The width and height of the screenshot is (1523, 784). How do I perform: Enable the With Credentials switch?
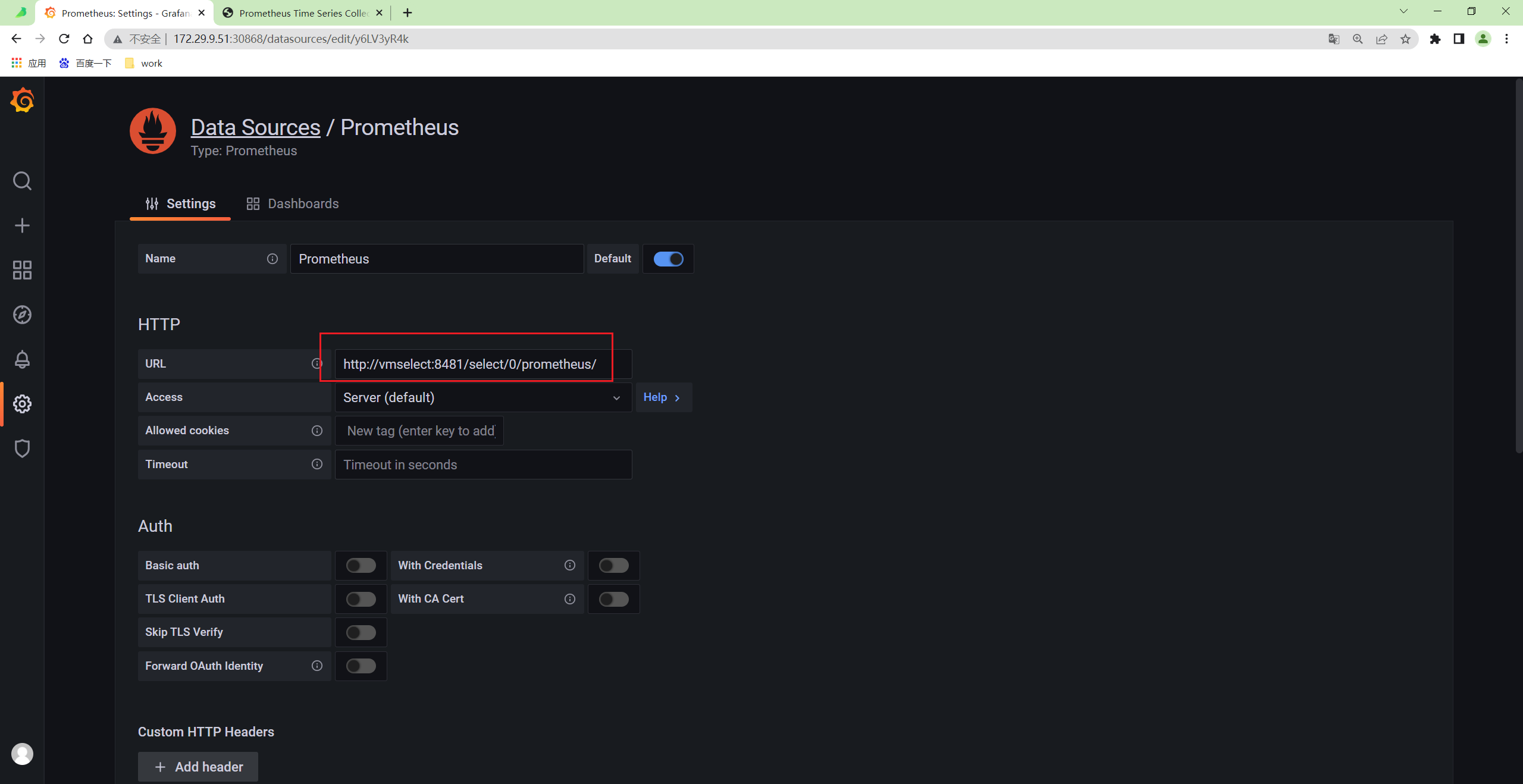tap(614, 565)
